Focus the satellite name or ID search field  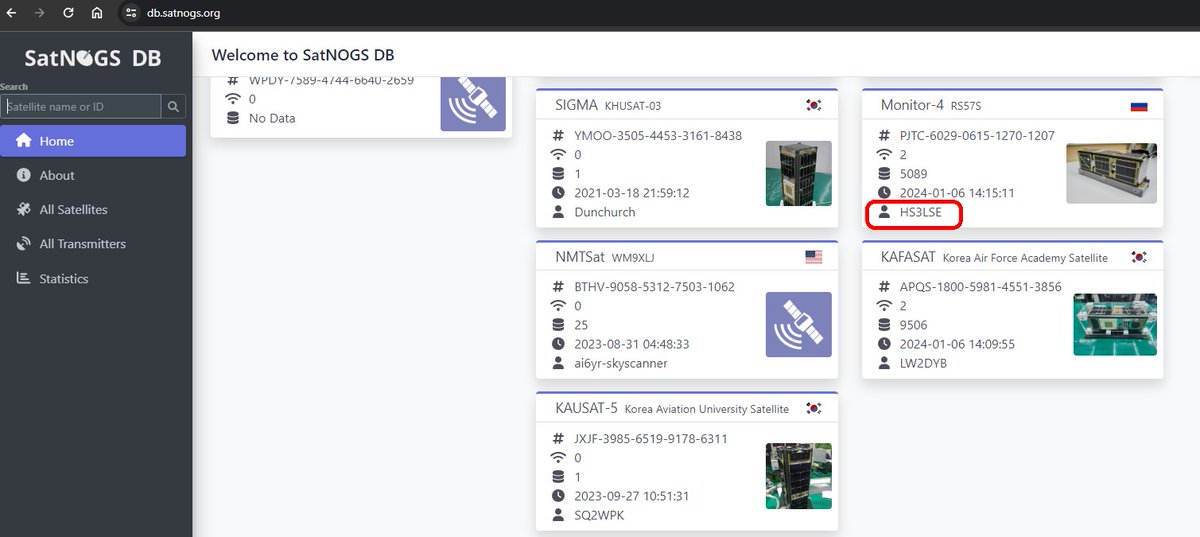pos(81,106)
